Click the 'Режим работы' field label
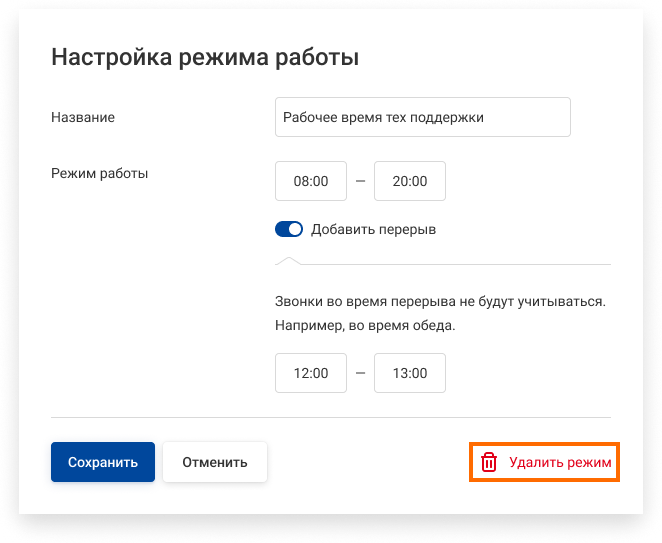The height and width of the screenshot is (543, 662). (99, 173)
